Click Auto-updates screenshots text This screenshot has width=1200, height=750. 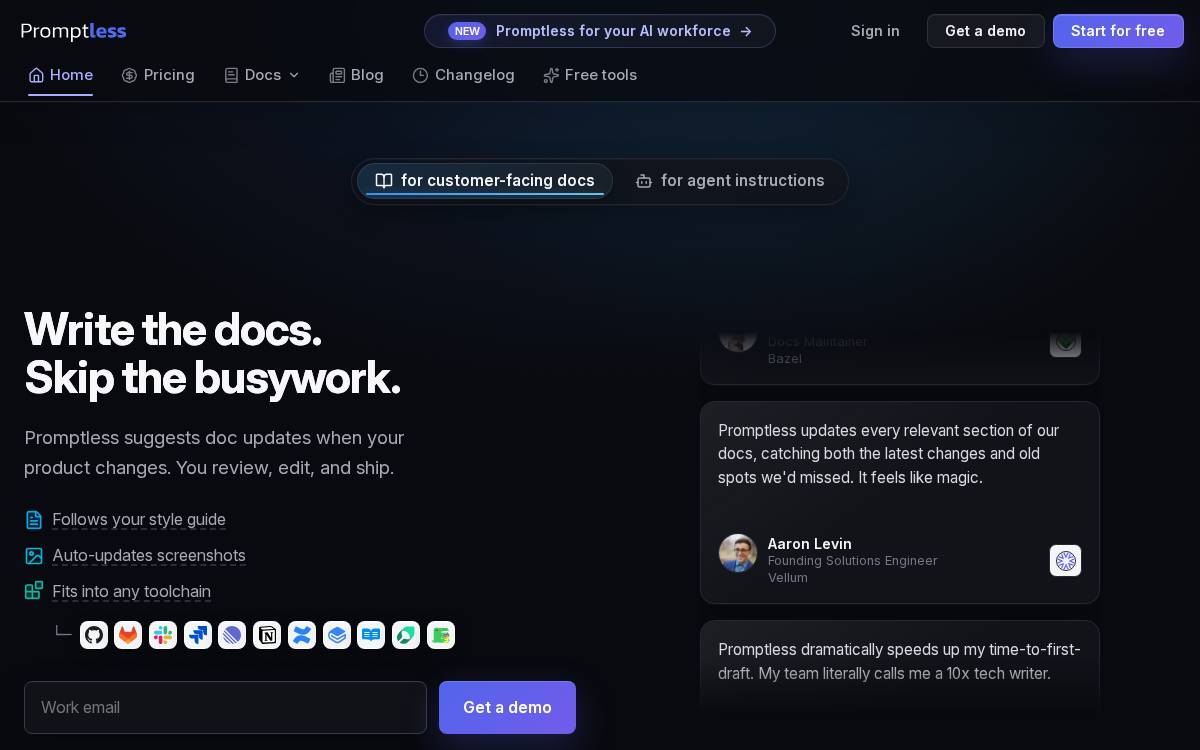[x=149, y=556]
